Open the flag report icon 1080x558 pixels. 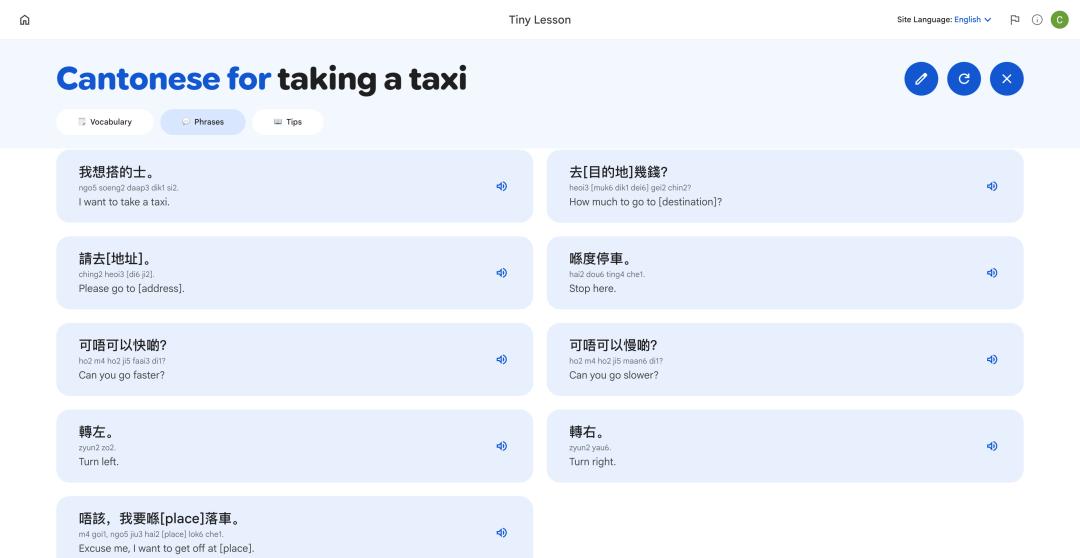(x=1015, y=20)
